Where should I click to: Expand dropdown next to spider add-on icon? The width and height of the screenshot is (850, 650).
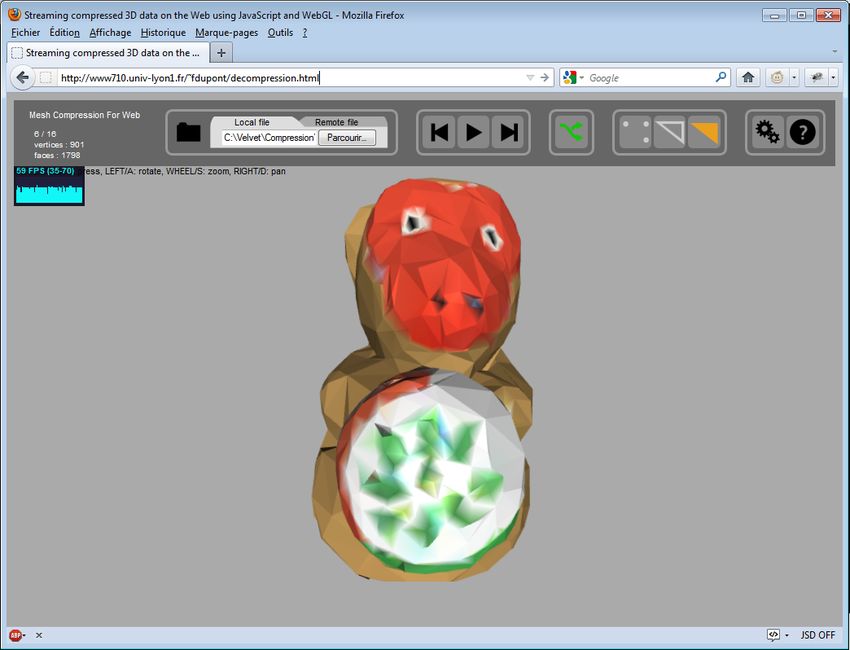pos(833,78)
